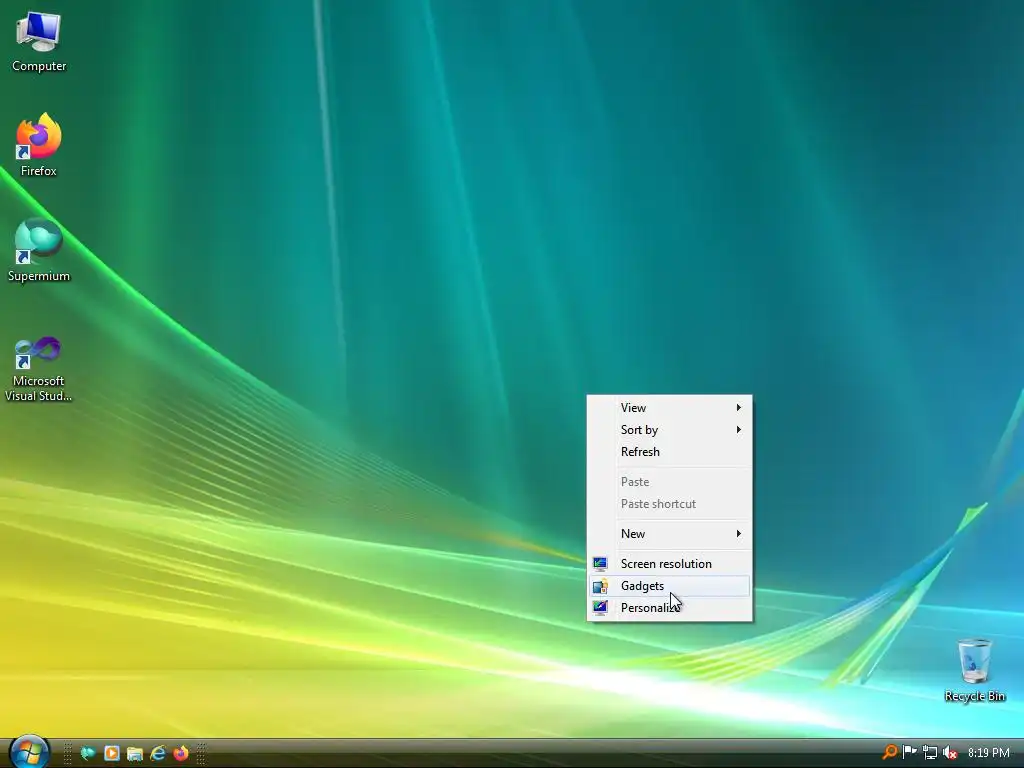Viewport: 1024px width, 768px height.
Task: Click the orange magnifier tray icon
Action: pyautogui.click(x=889, y=752)
